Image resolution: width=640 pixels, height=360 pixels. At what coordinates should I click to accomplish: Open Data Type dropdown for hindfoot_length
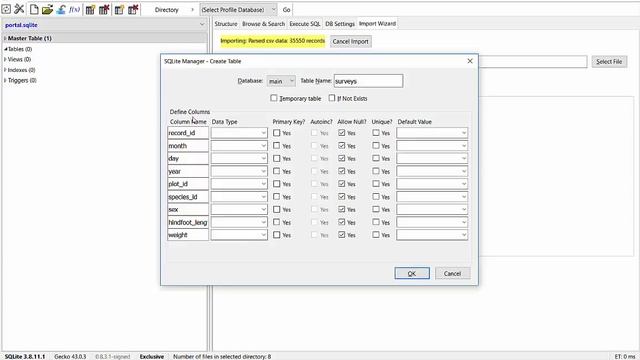tap(239, 222)
